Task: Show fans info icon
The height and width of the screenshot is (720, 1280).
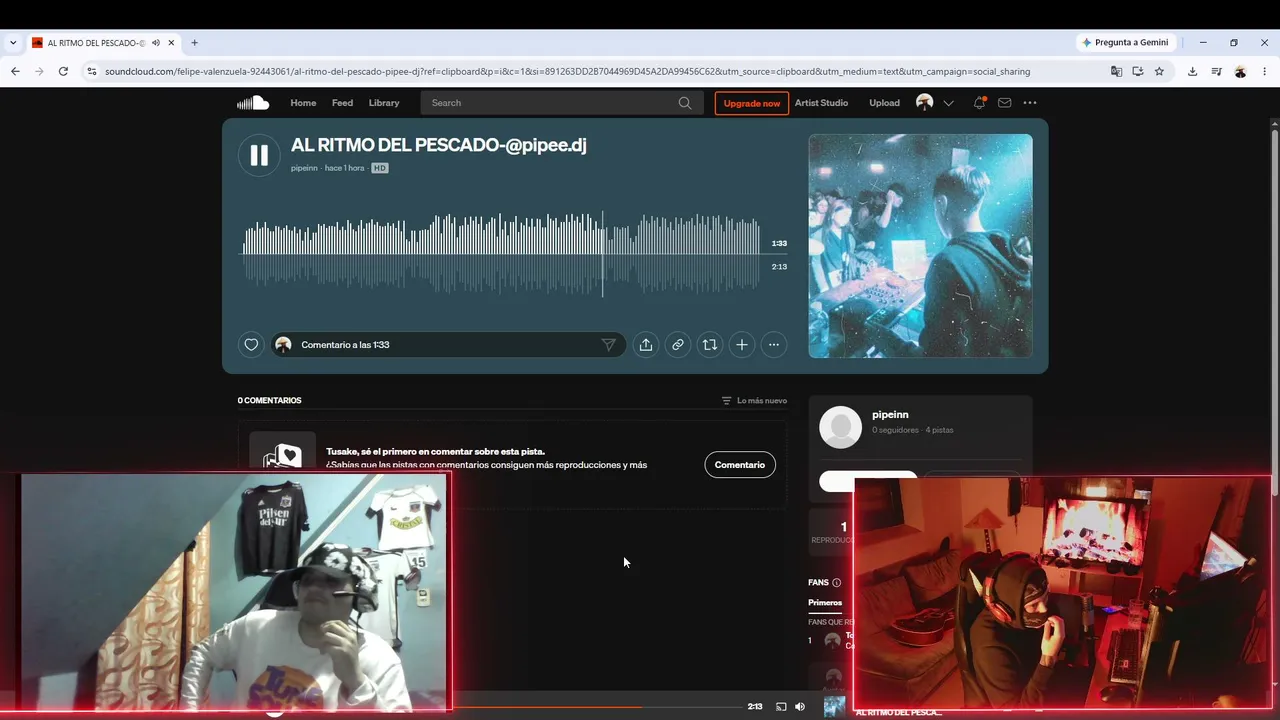Action: pyautogui.click(x=837, y=583)
